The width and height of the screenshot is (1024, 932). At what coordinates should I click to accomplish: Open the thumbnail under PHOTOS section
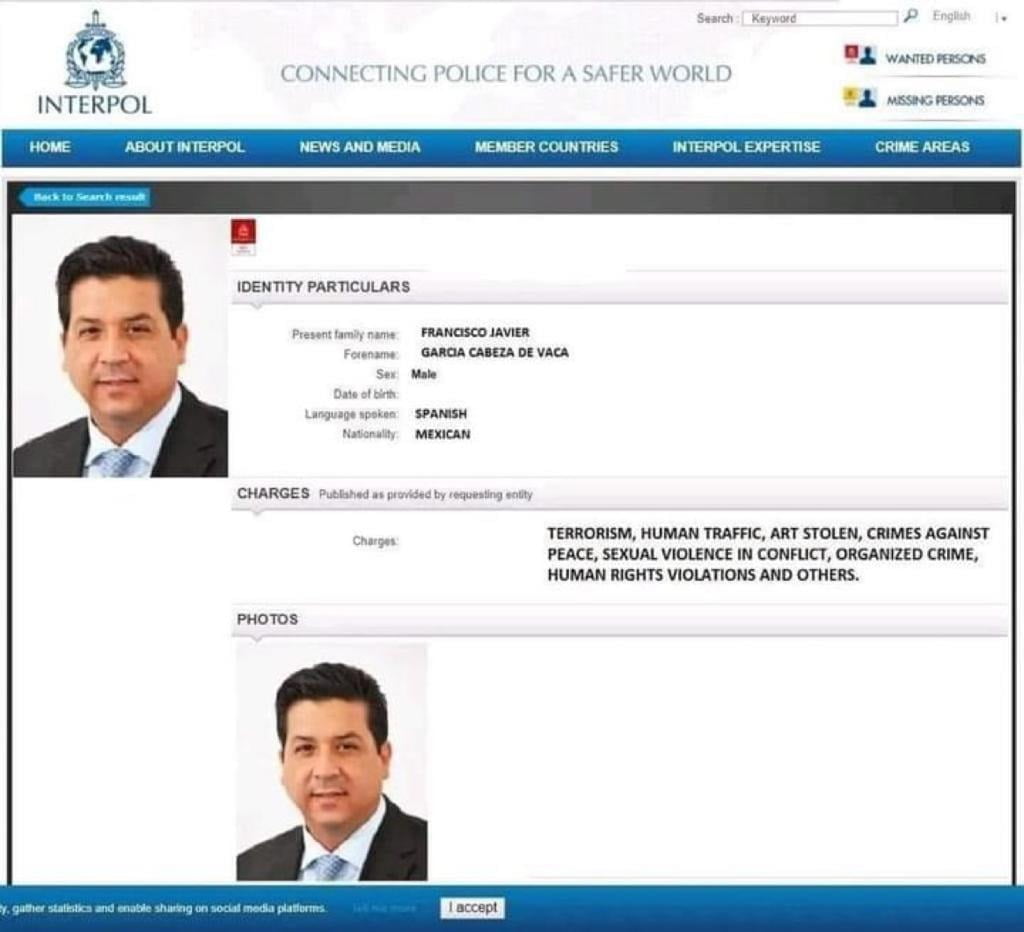tap(332, 762)
